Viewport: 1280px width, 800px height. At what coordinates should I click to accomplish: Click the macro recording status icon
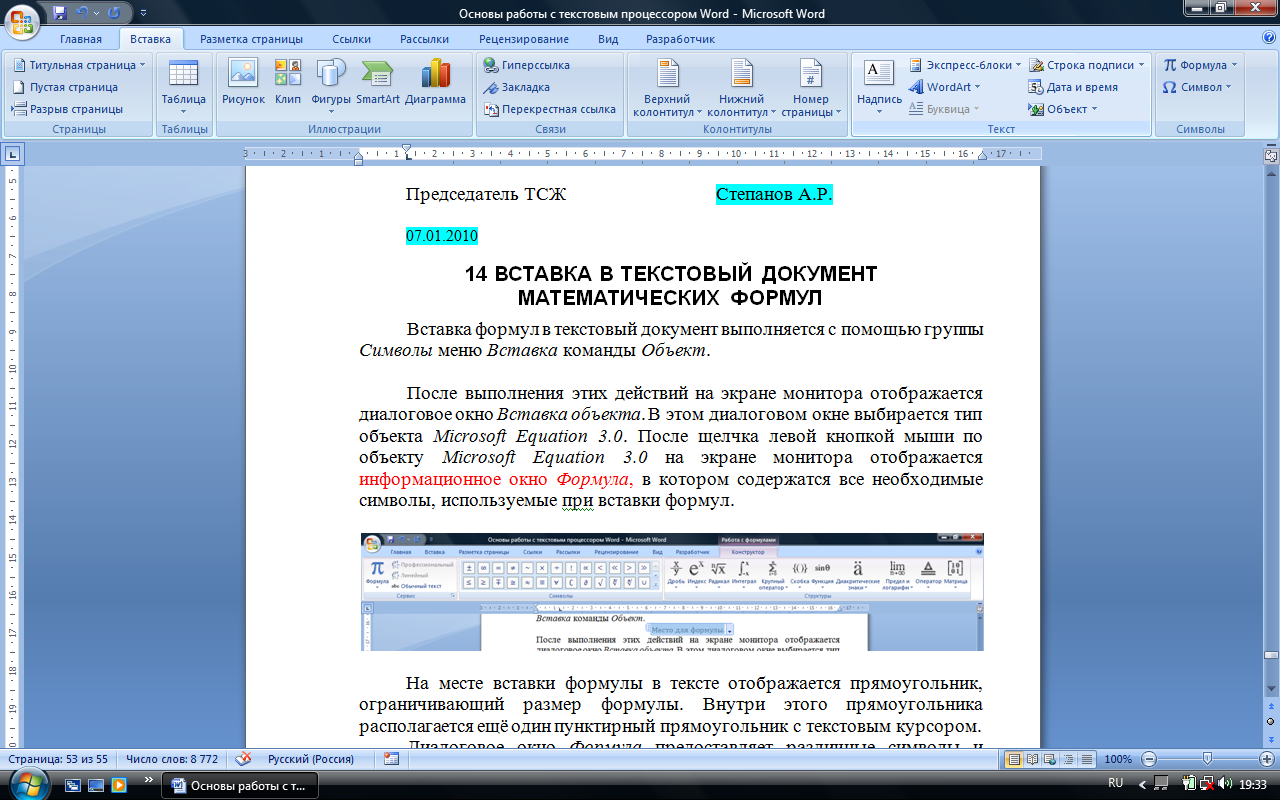pyautogui.click(x=391, y=759)
